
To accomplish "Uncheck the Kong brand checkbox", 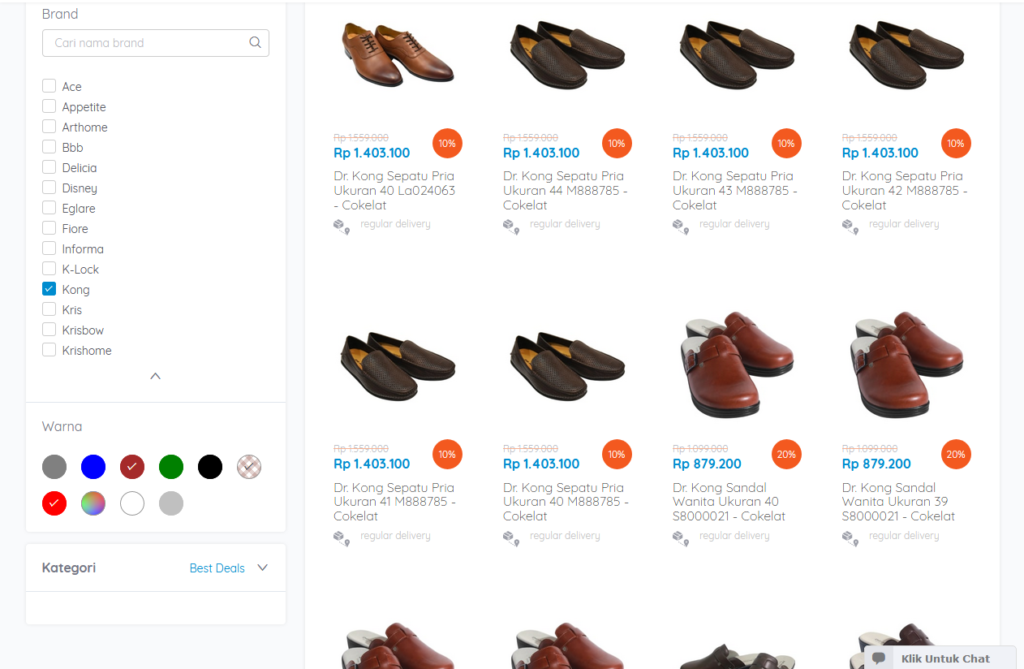I will pos(49,289).
